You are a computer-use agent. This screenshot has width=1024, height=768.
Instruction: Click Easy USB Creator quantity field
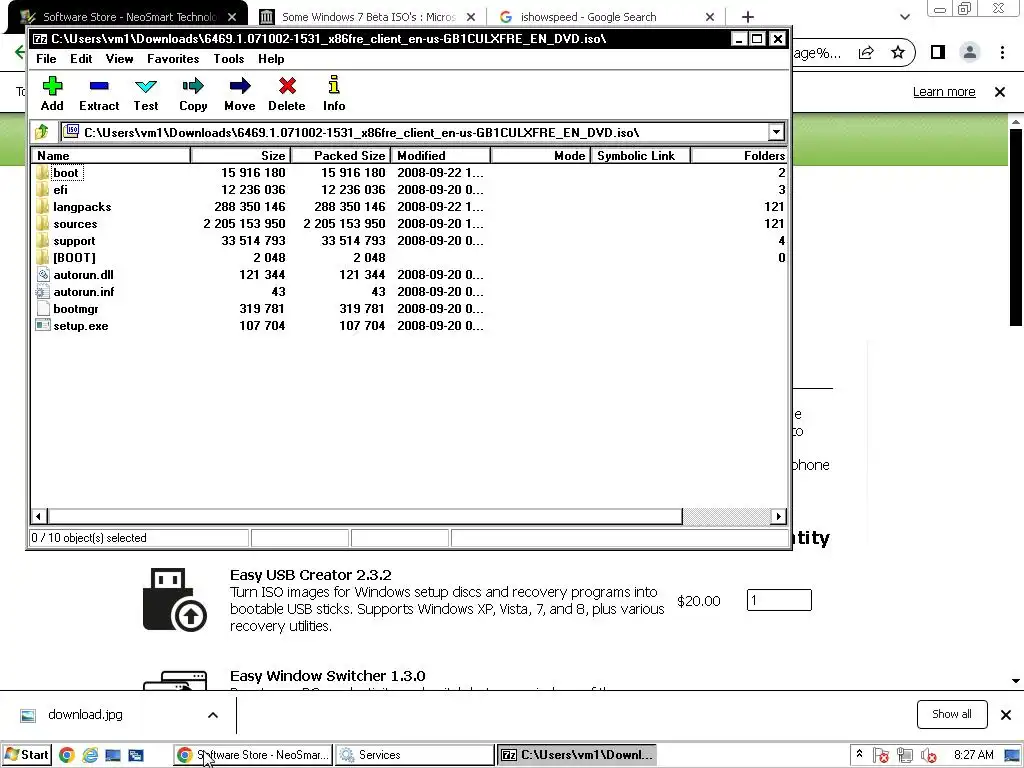[779, 600]
